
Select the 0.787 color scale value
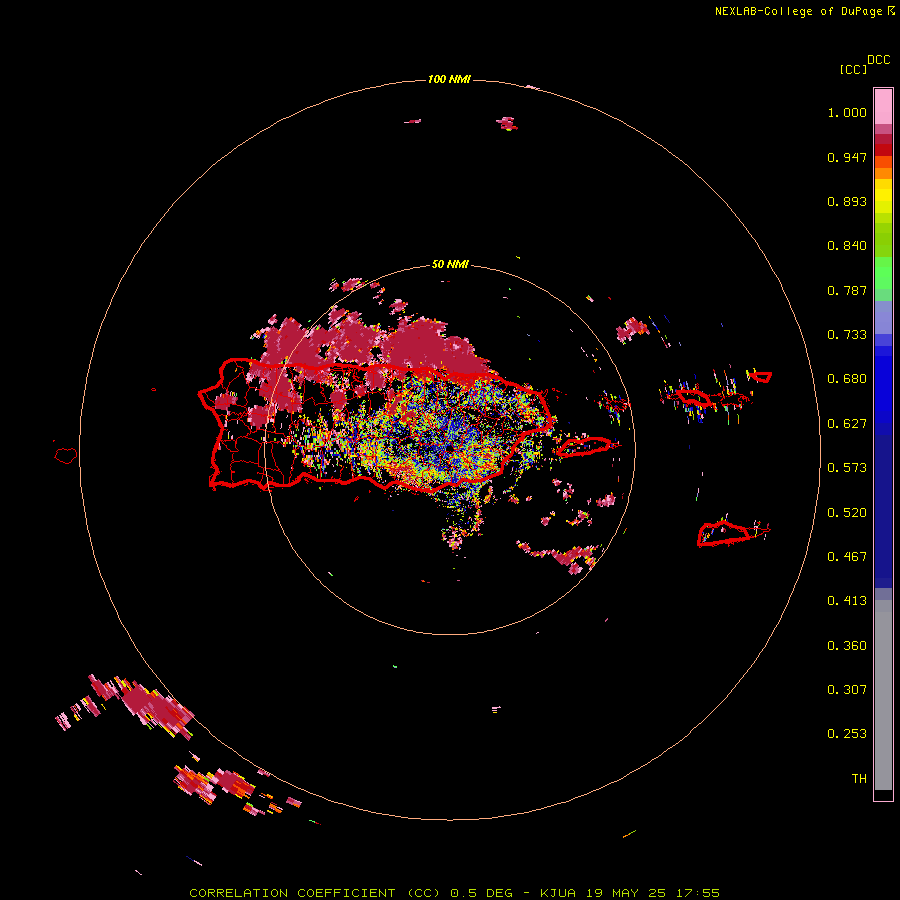point(847,290)
